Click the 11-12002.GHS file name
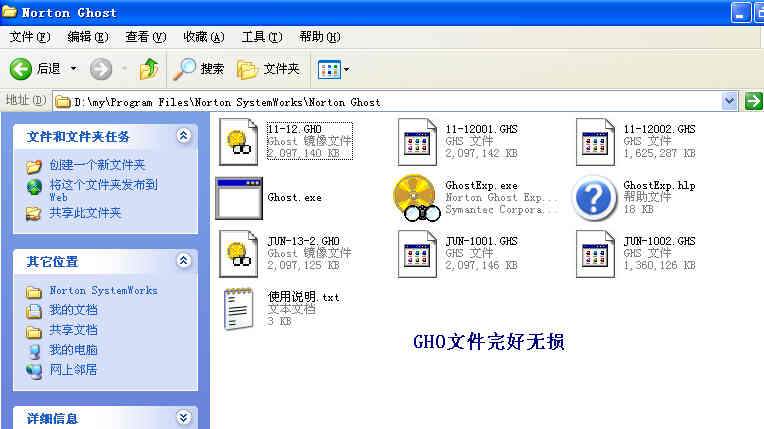 point(659,129)
